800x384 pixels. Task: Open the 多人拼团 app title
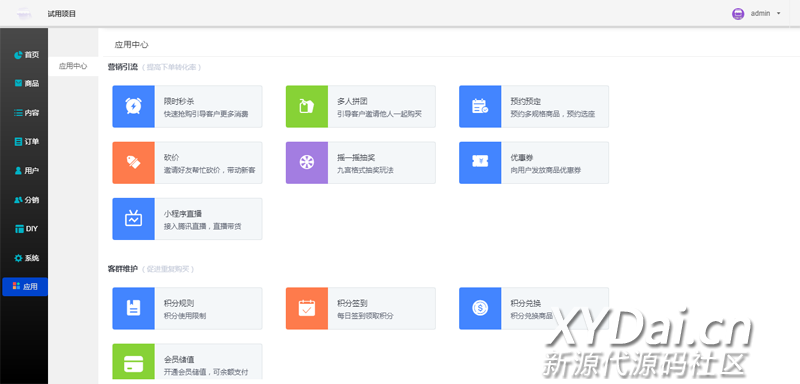(353, 101)
